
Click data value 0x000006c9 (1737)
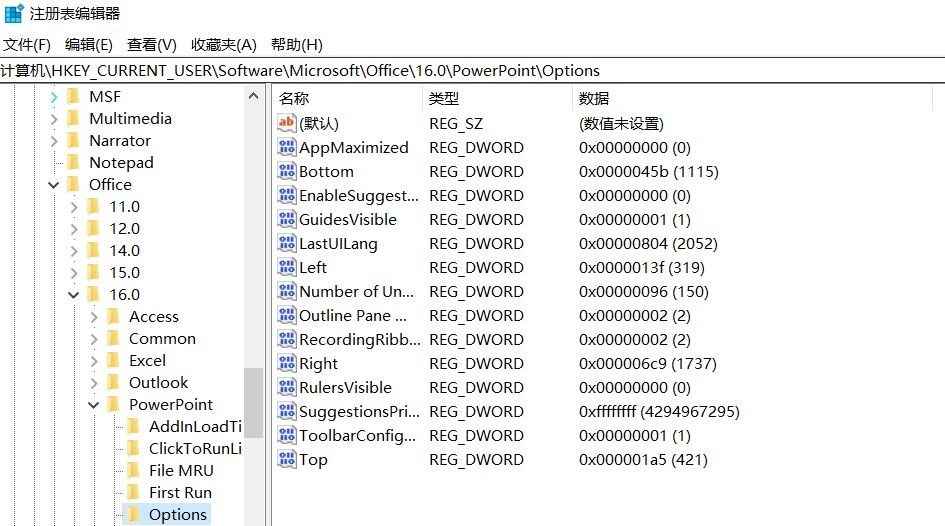pos(648,363)
